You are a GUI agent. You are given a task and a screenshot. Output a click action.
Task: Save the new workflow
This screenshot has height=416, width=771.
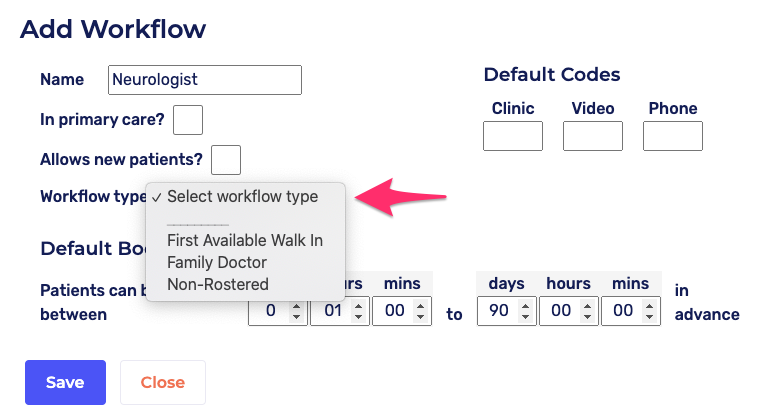pyautogui.click(x=65, y=382)
